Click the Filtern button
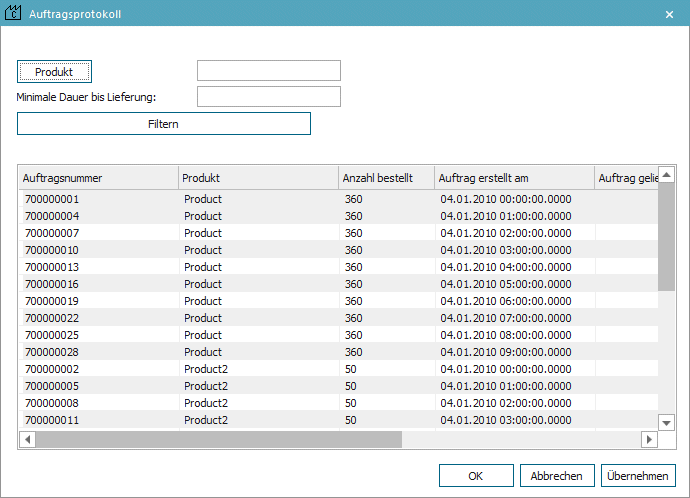690x498 pixels. click(164, 124)
